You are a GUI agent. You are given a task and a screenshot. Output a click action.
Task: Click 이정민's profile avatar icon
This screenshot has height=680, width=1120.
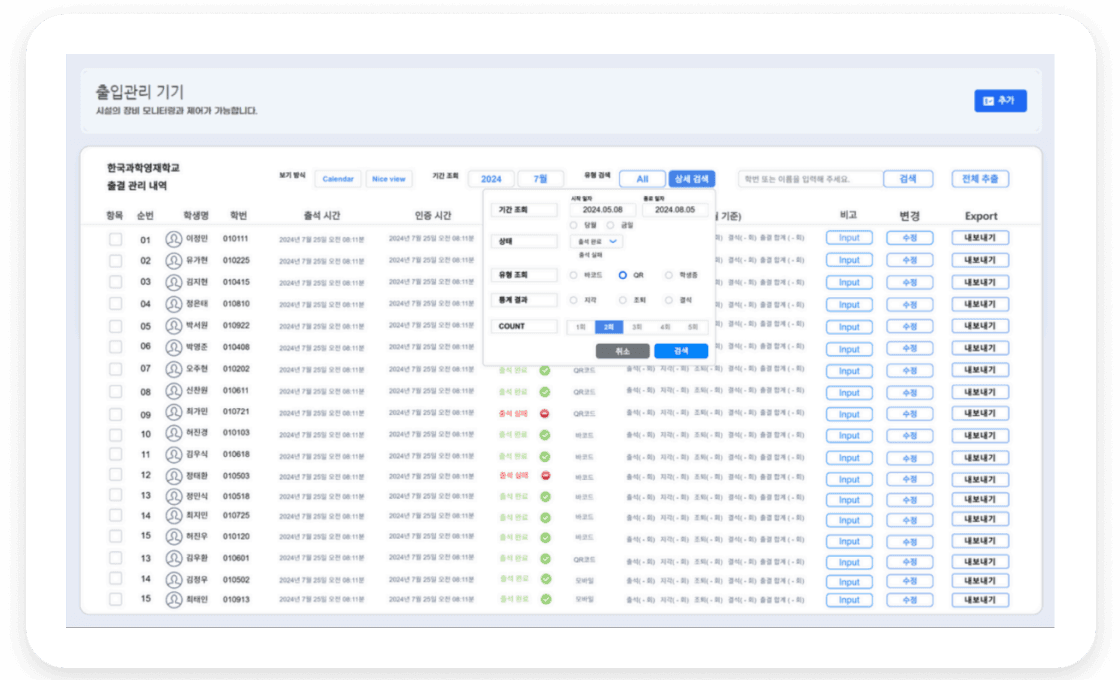[x=174, y=239]
